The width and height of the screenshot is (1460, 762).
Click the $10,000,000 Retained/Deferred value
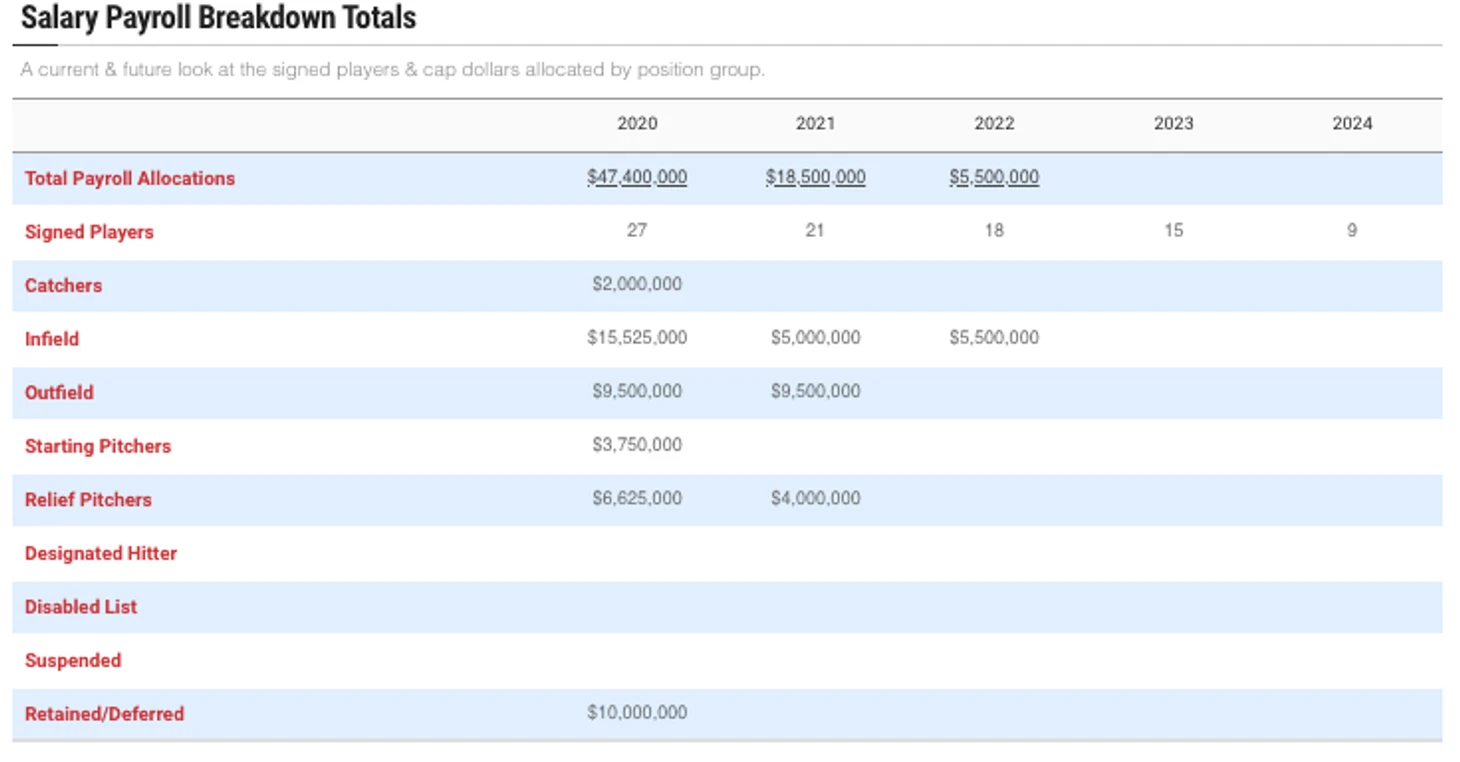[x=637, y=712]
